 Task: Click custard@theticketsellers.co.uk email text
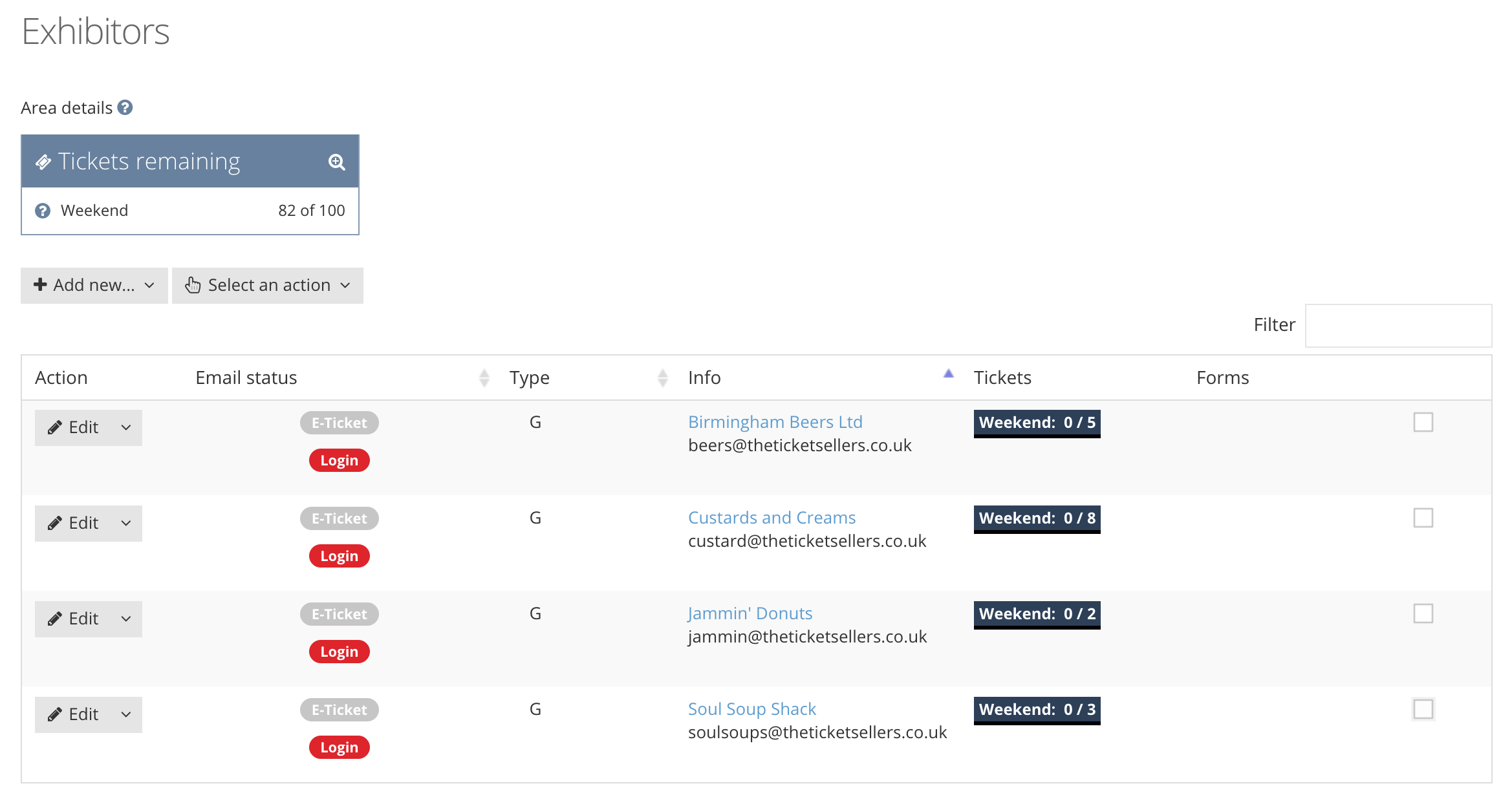[807, 541]
